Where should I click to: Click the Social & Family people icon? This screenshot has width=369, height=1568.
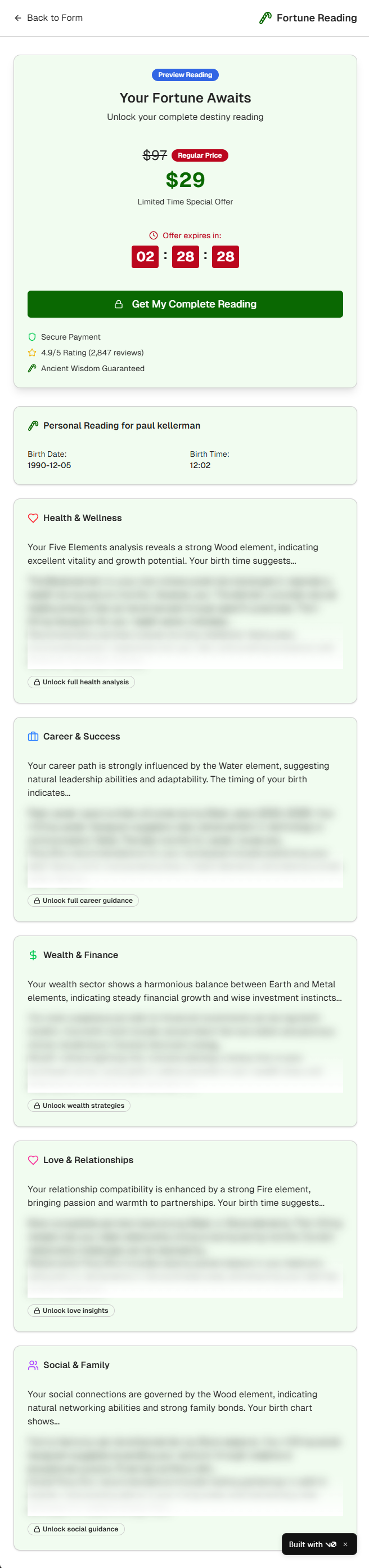tap(33, 1365)
